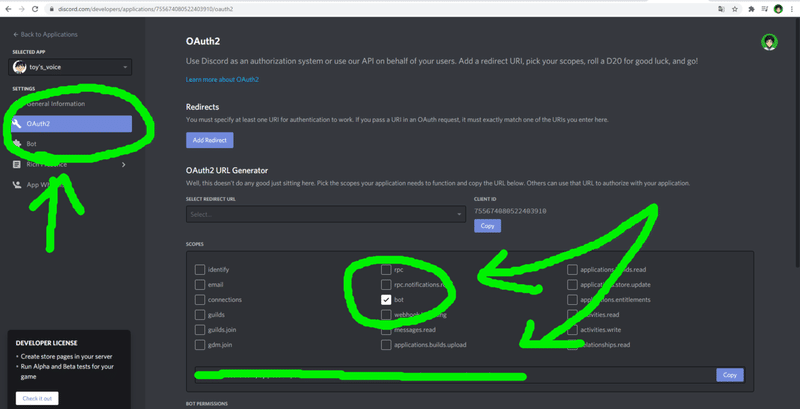Open the Discord user avatar at top right

(769, 42)
